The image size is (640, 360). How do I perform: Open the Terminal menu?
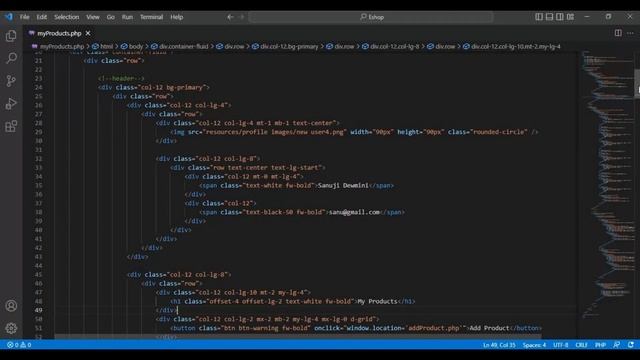coord(151,17)
